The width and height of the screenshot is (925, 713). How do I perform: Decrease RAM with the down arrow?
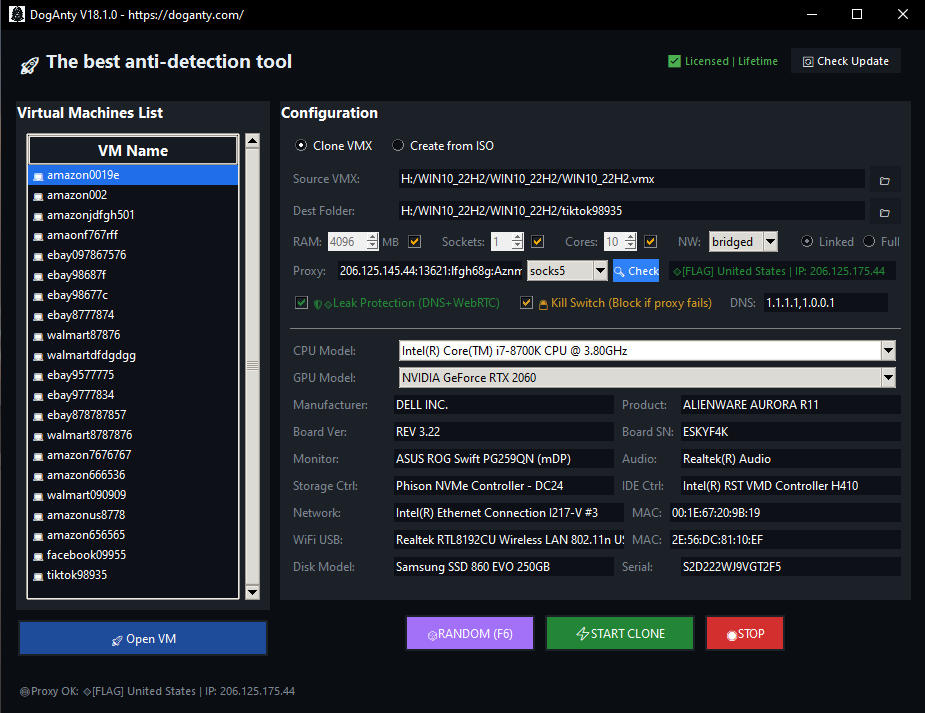(372, 245)
